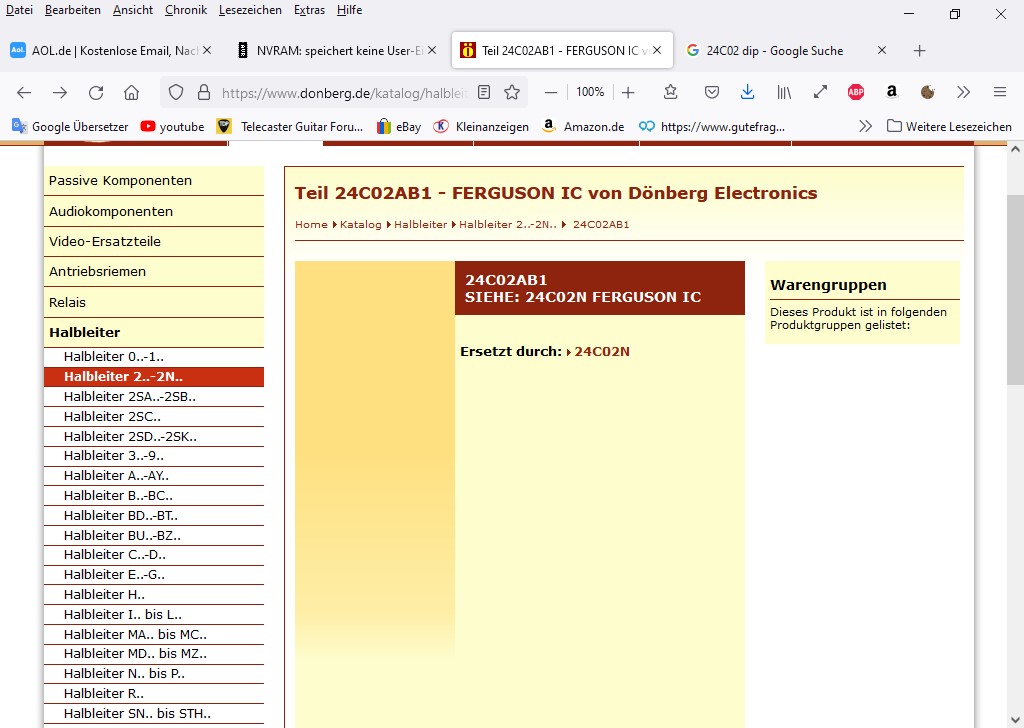The width and height of the screenshot is (1024, 728).
Task: Open the browser home page icon
Action: pos(131,93)
